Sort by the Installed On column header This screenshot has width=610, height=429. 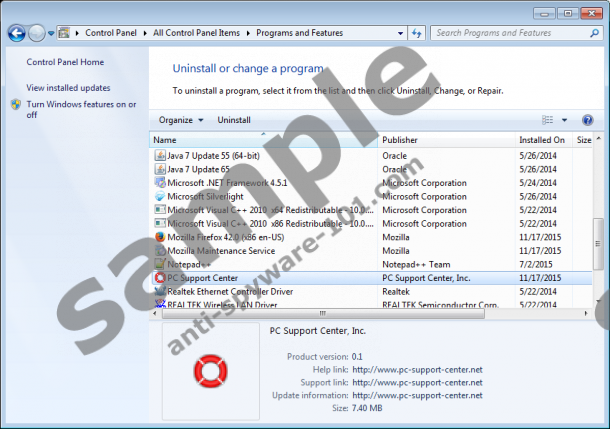[x=542, y=140]
